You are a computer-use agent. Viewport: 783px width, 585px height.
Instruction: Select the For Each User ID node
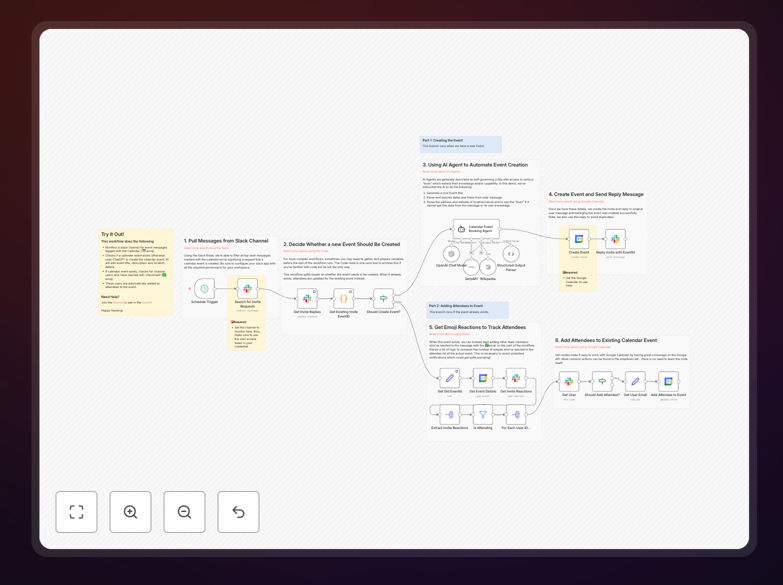pyautogui.click(x=516, y=415)
